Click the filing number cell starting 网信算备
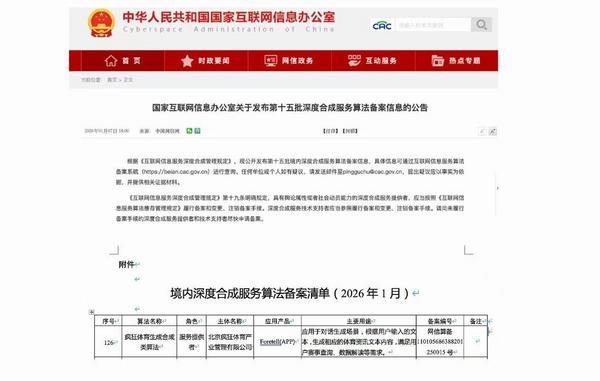This screenshot has height=381, width=600. [x=440, y=342]
